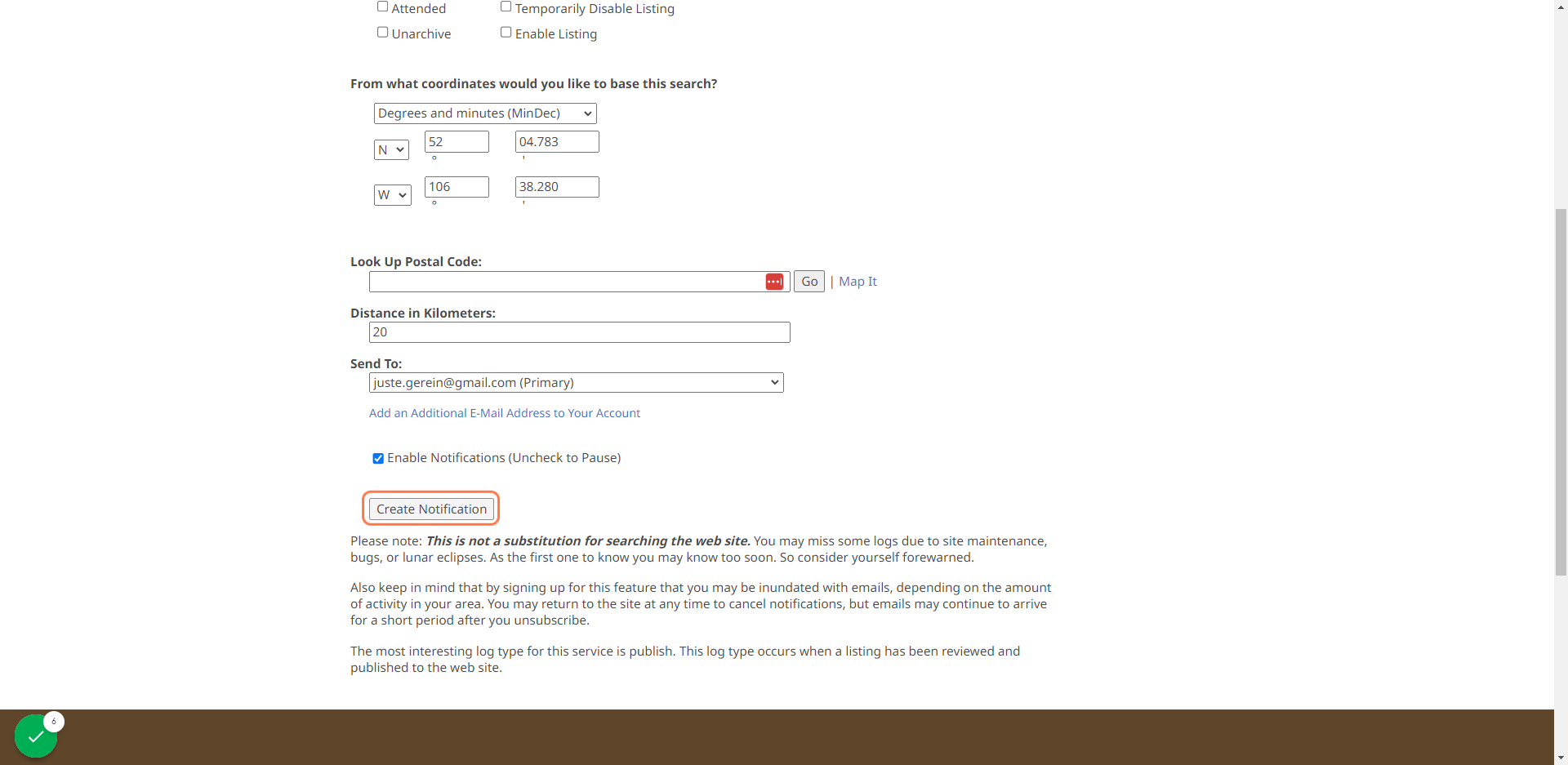Open the W longitude hemisphere dropdown
This screenshot has width=1568, height=765.
point(393,195)
